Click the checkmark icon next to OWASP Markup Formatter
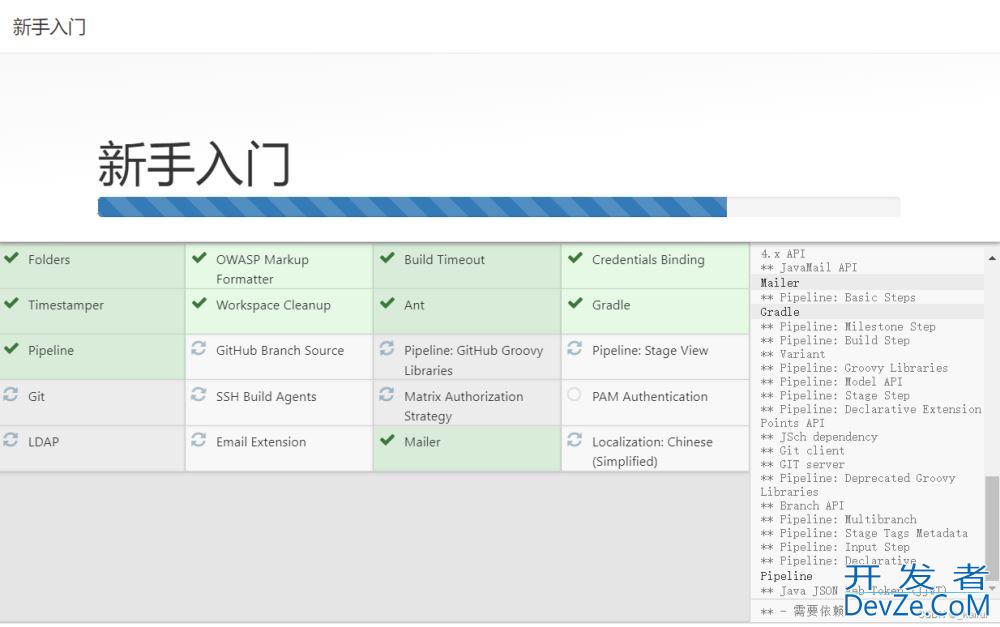1000x627 pixels. (x=199, y=258)
